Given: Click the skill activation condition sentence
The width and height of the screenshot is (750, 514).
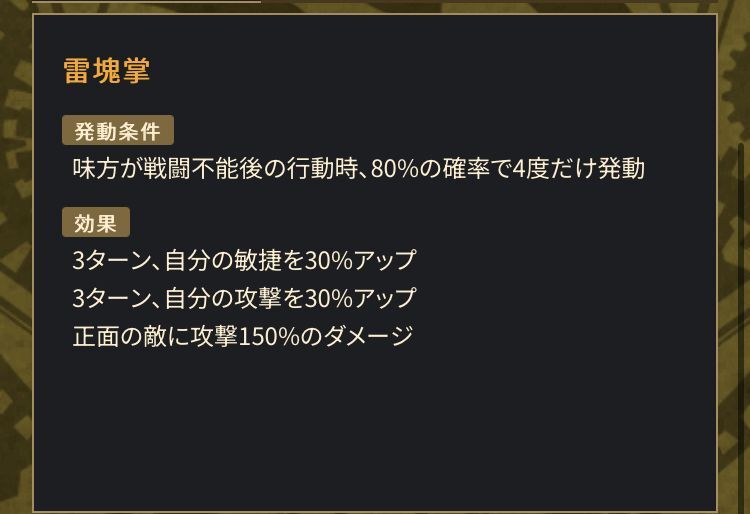Looking at the screenshot, I should pos(358,168).
